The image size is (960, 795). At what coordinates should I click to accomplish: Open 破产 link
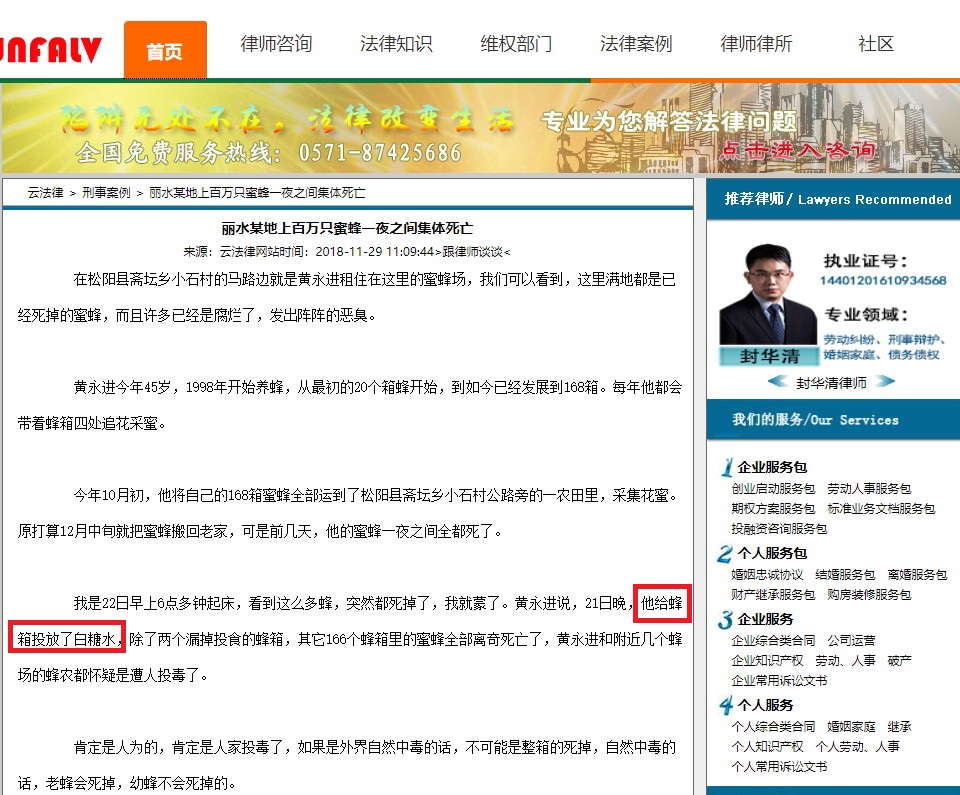tap(899, 660)
